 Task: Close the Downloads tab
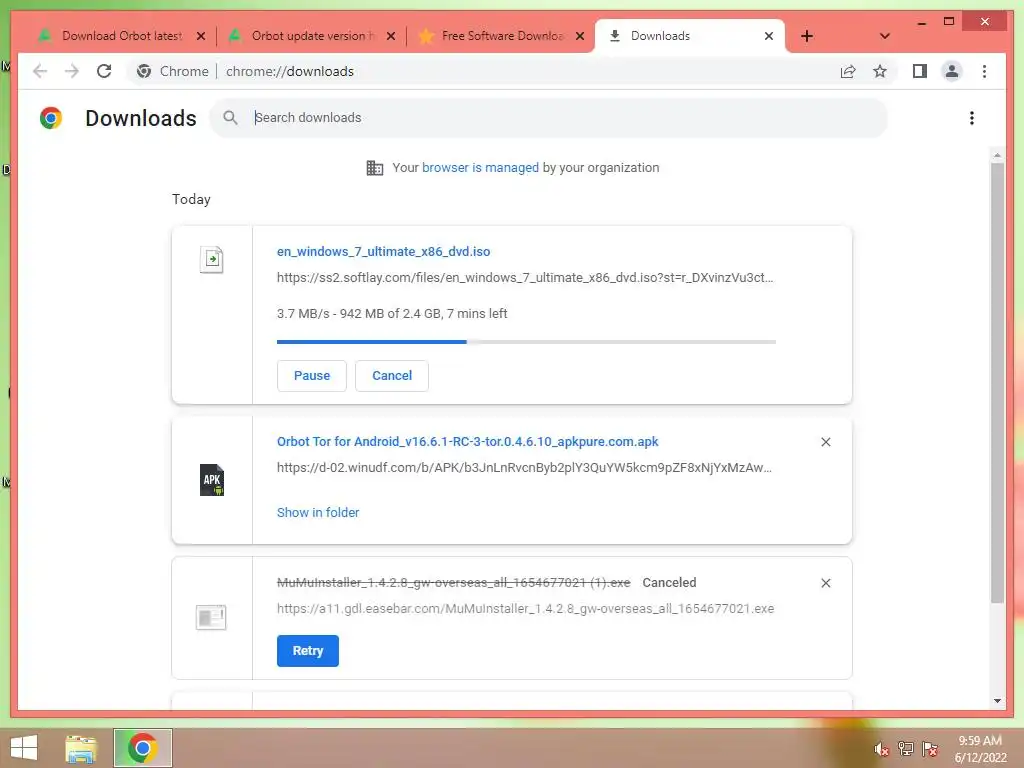769,36
